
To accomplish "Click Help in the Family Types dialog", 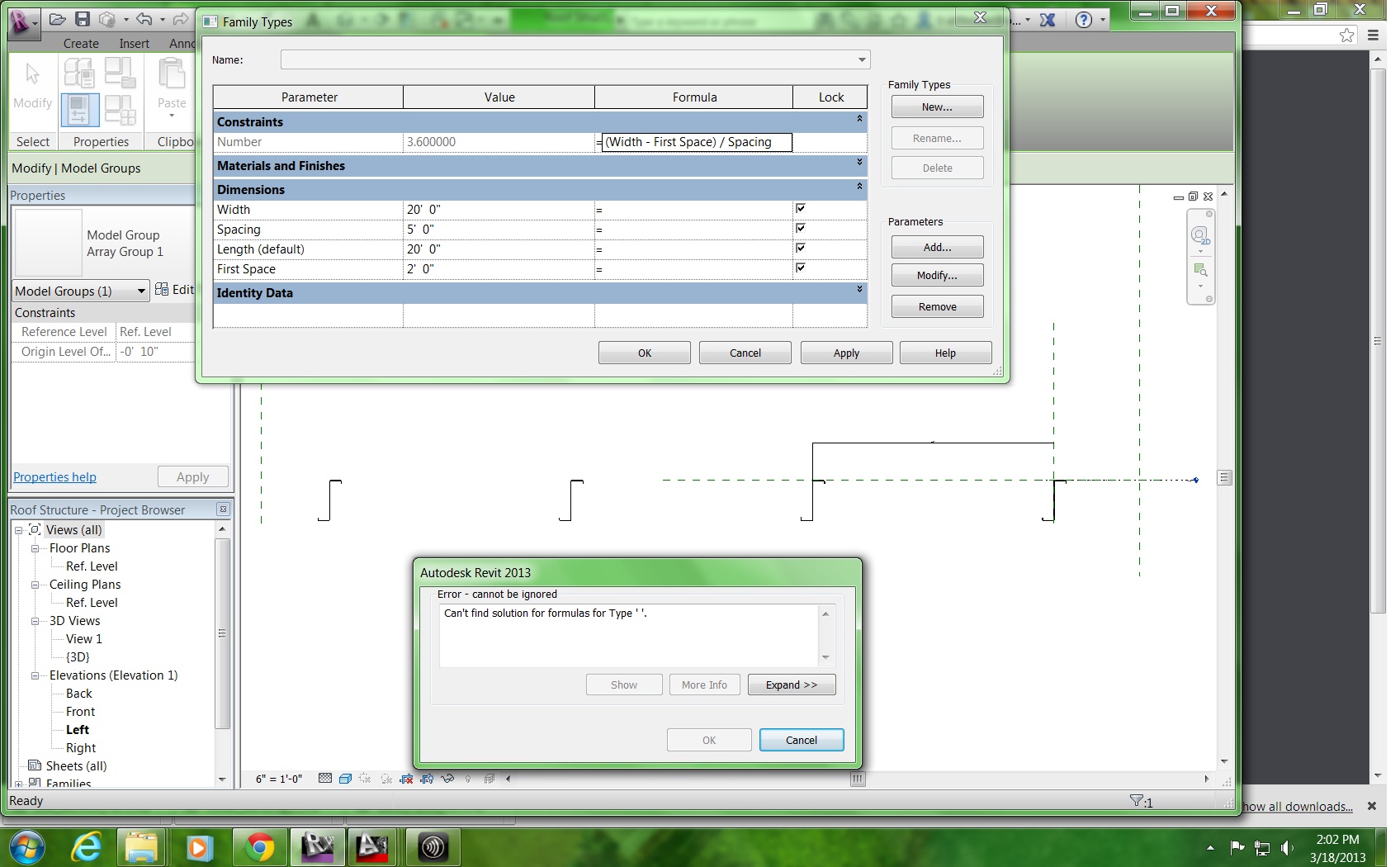I will click(945, 353).
